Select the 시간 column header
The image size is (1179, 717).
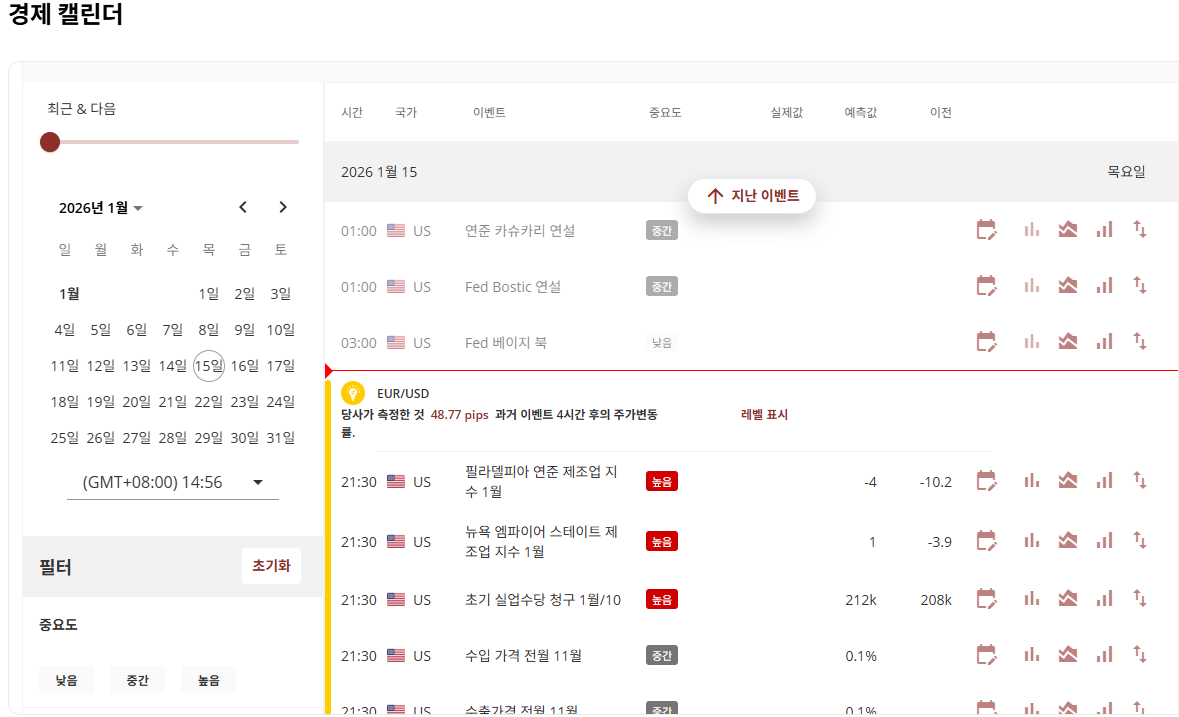pyautogui.click(x=352, y=112)
